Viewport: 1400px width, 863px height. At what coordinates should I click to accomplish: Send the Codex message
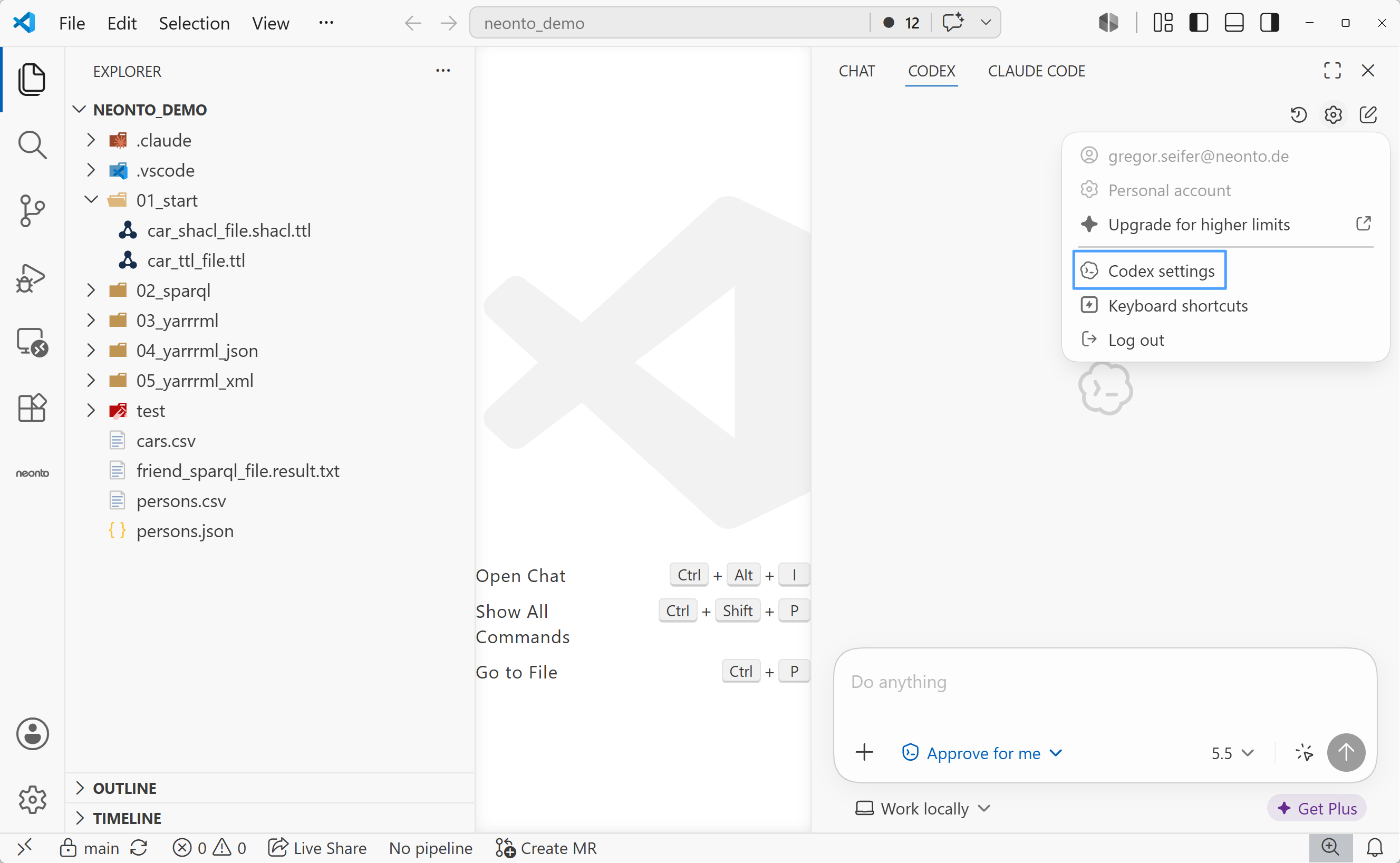click(x=1346, y=752)
